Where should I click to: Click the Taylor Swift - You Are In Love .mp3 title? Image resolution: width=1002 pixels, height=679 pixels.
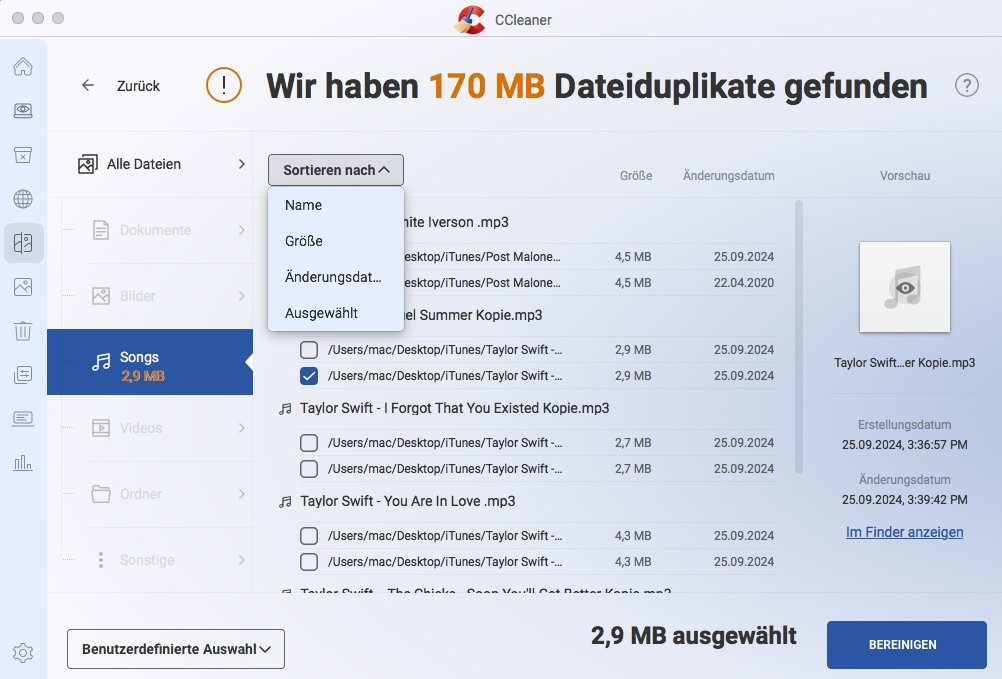(408, 501)
